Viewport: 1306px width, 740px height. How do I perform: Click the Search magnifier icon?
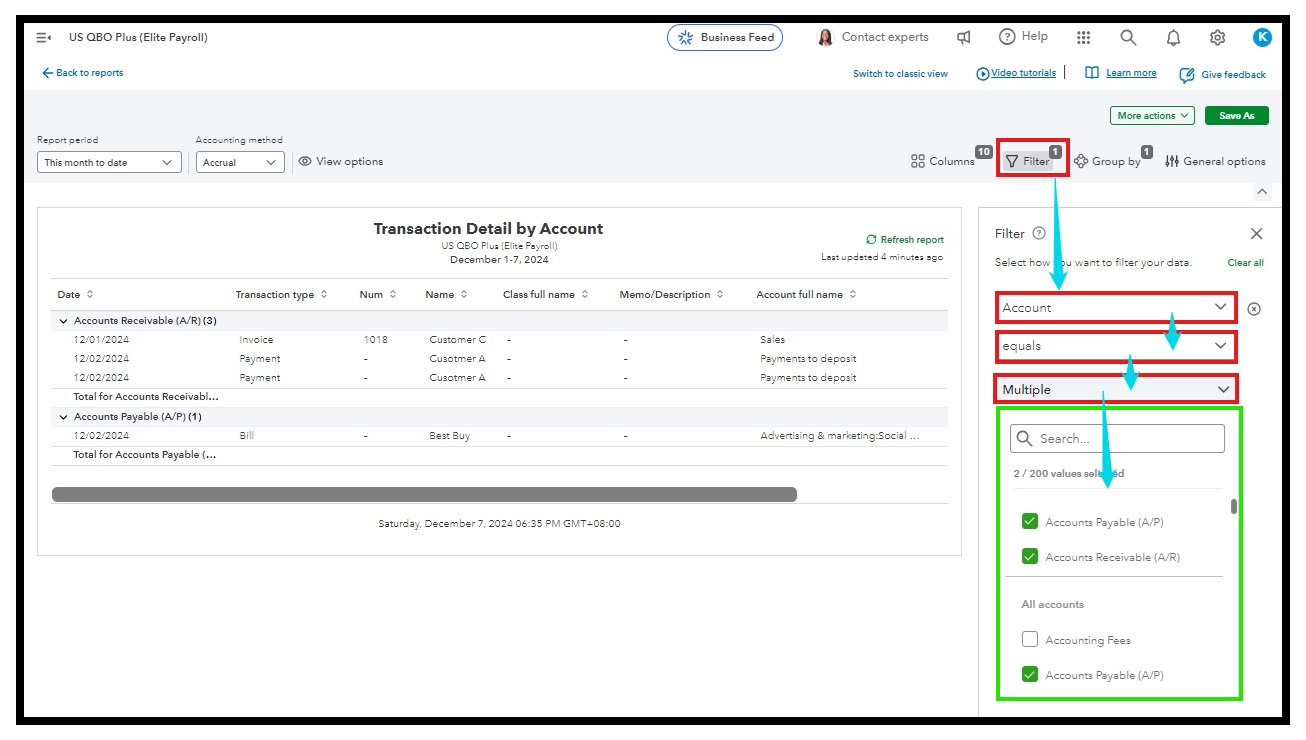[1128, 37]
